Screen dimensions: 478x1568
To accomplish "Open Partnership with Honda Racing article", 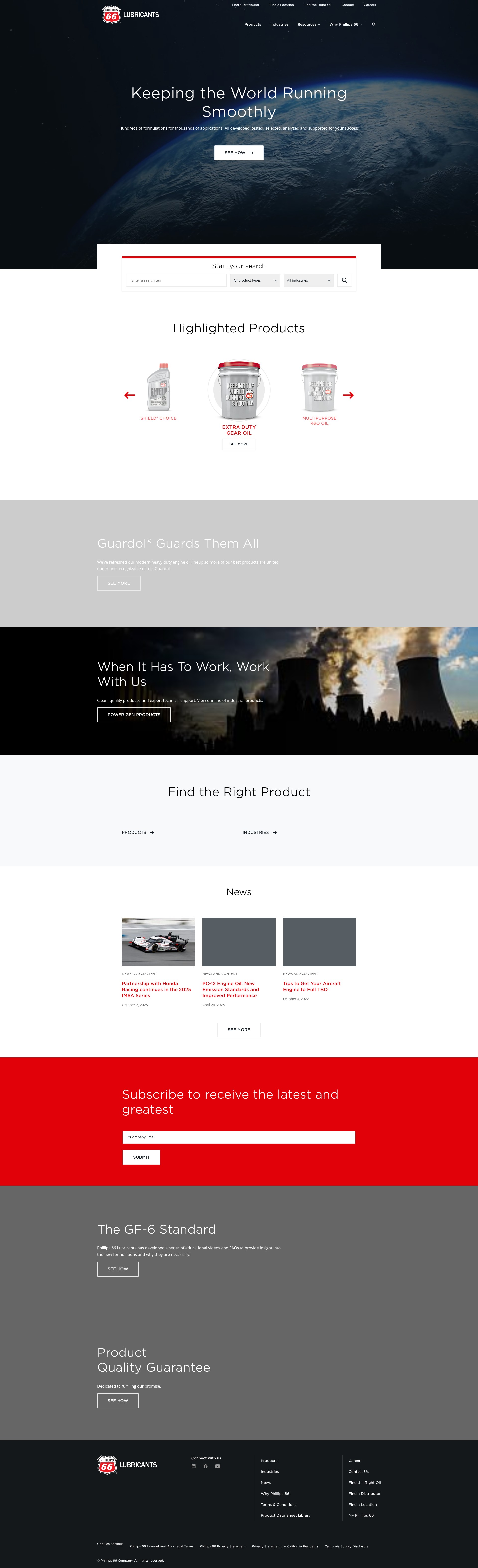I will click(157, 990).
